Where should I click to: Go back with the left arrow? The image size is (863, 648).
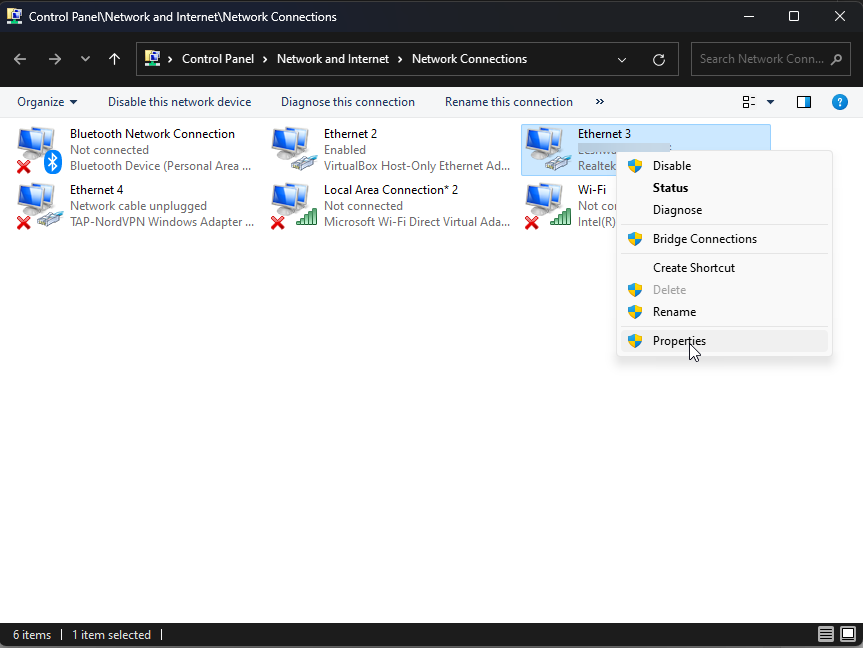coord(20,59)
